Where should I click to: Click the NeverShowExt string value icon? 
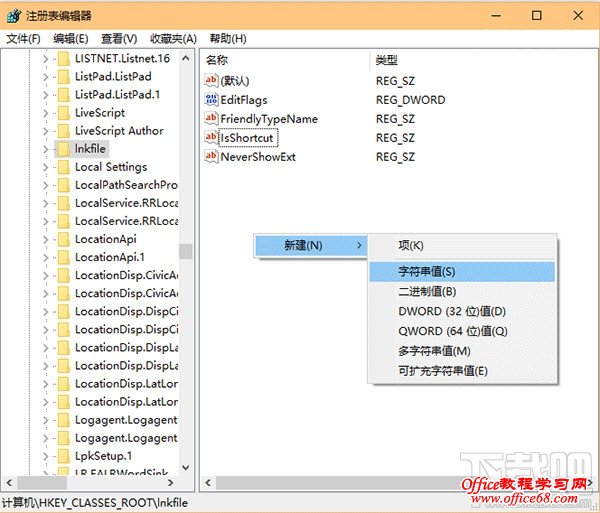[x=211, y=156]
